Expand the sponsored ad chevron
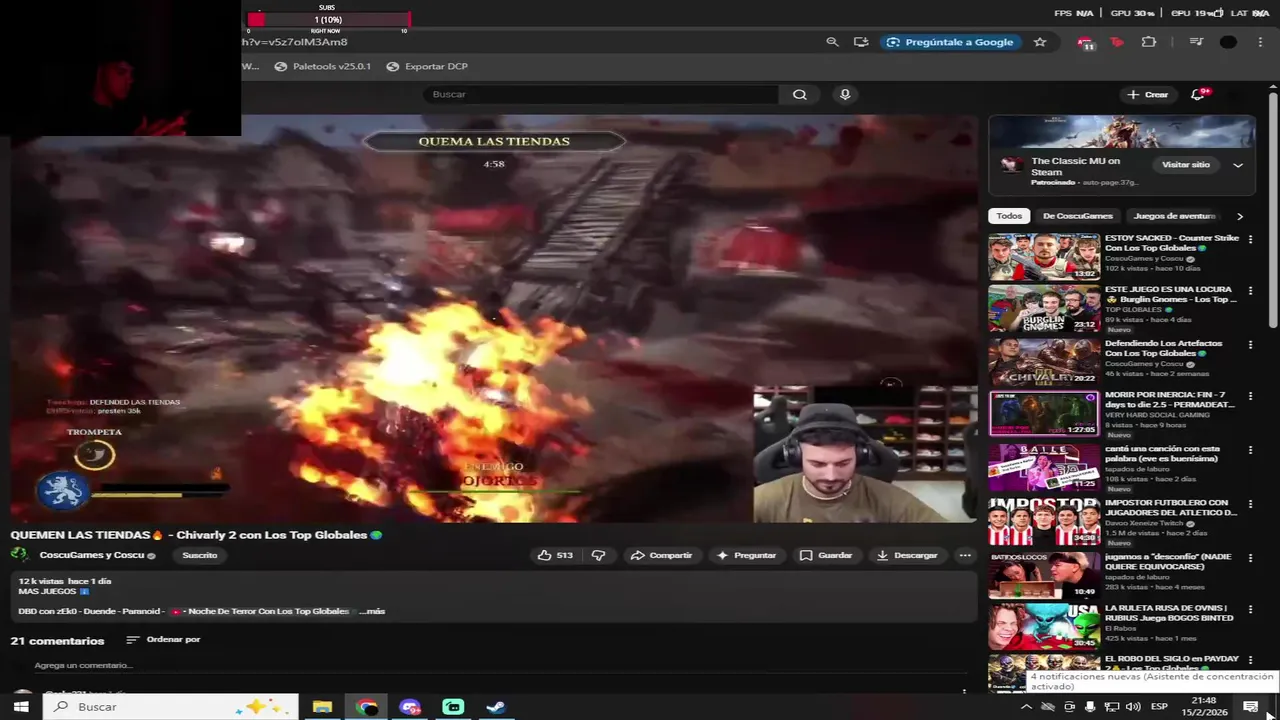 [x=1238, y=165]
